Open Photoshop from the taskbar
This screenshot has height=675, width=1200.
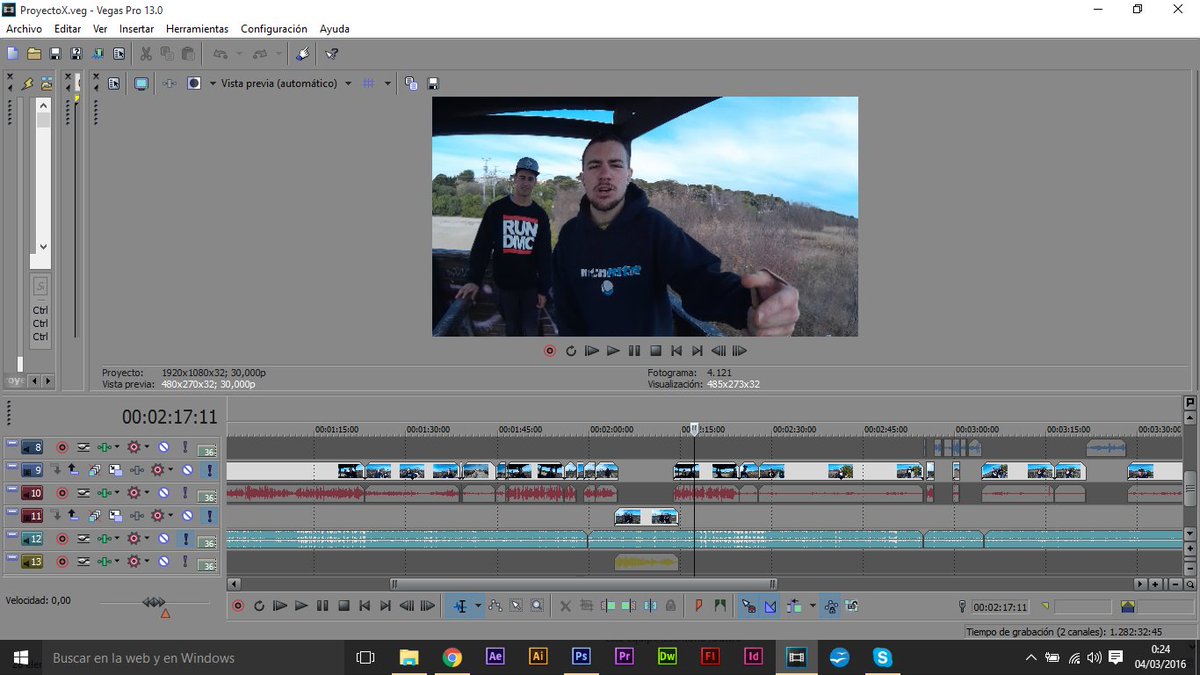tap(581, 657)
